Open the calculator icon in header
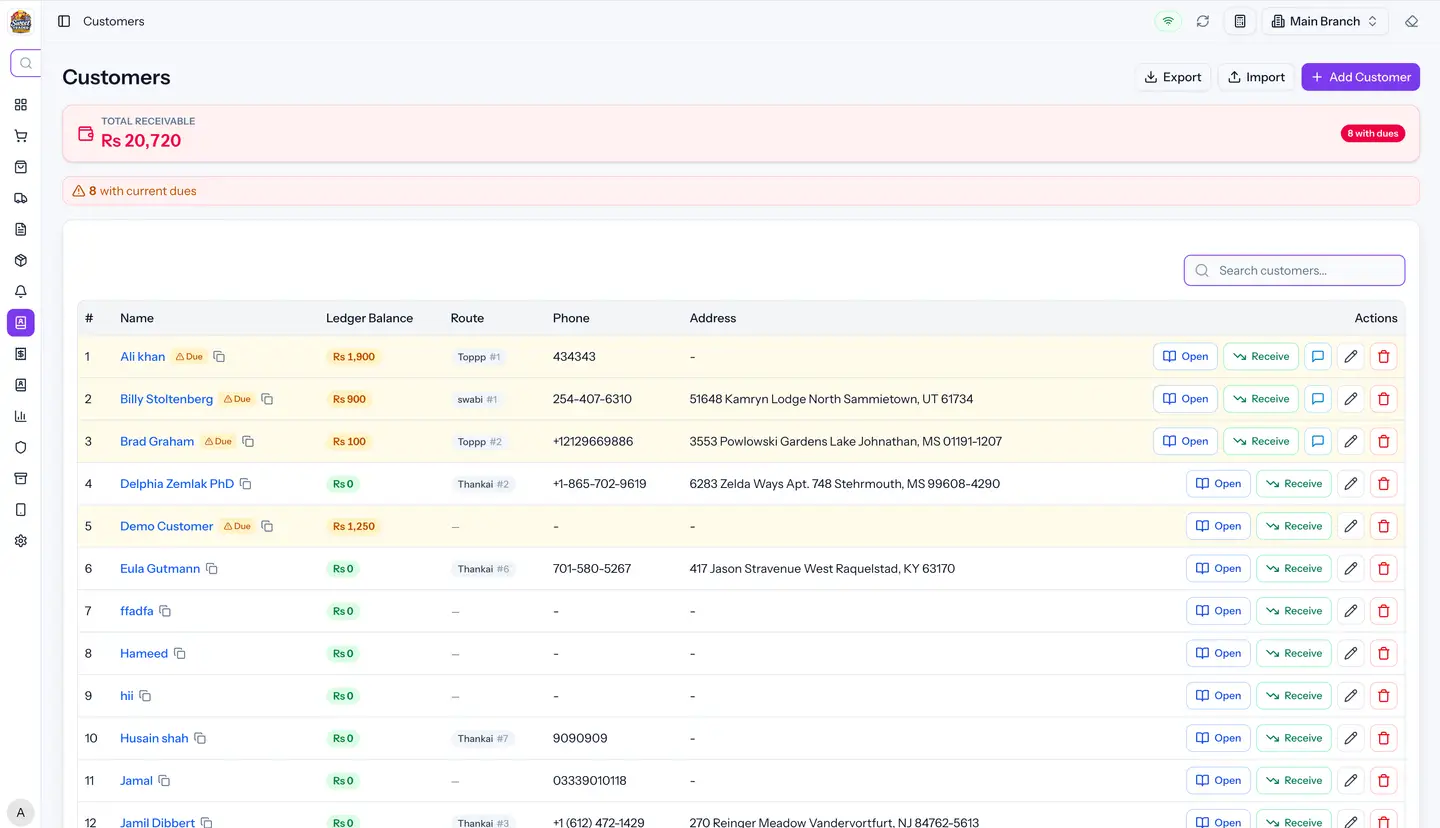The width and height of the screenshot is (1440, 828). tap(1240, 21)
